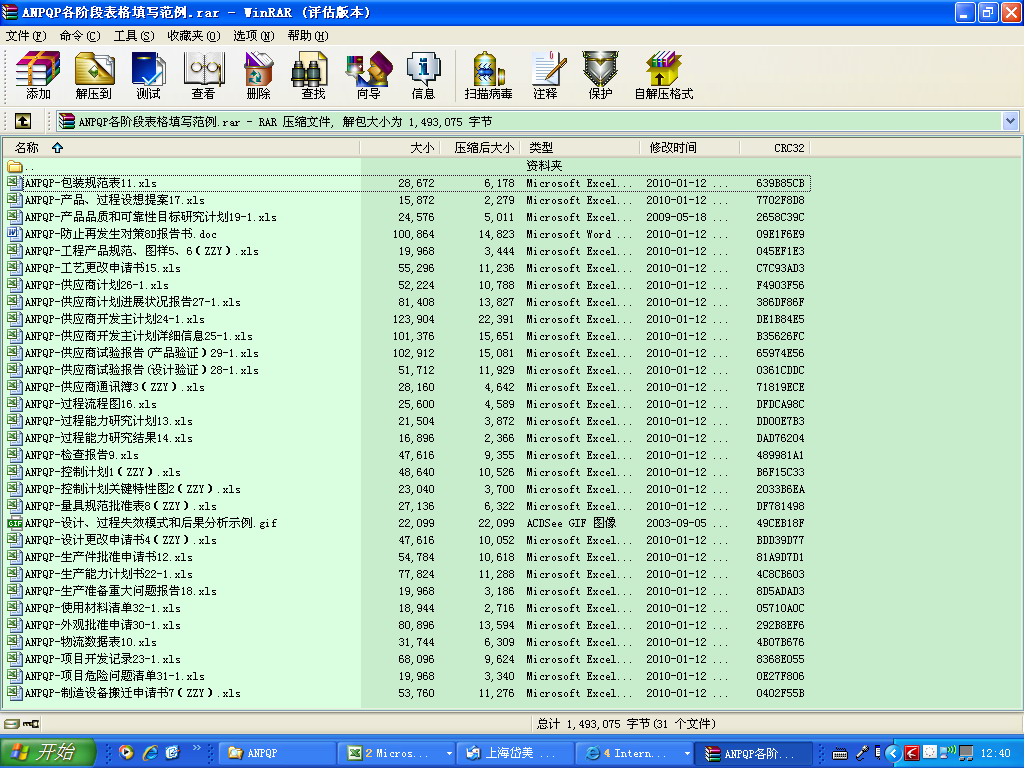
Task: Open the Microsoft Excel taskbar group
Action: 397,754
